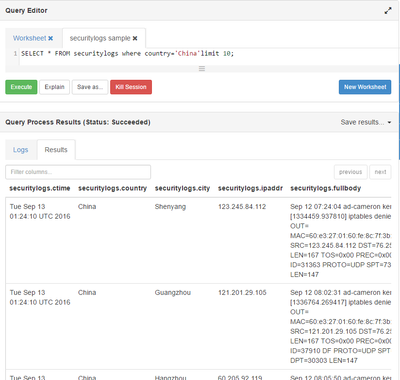Image resolution: width=400 pixels, height=380 pixels.
Task: Go to next results page
Action: pyautogui.click(x=380, y=172)
